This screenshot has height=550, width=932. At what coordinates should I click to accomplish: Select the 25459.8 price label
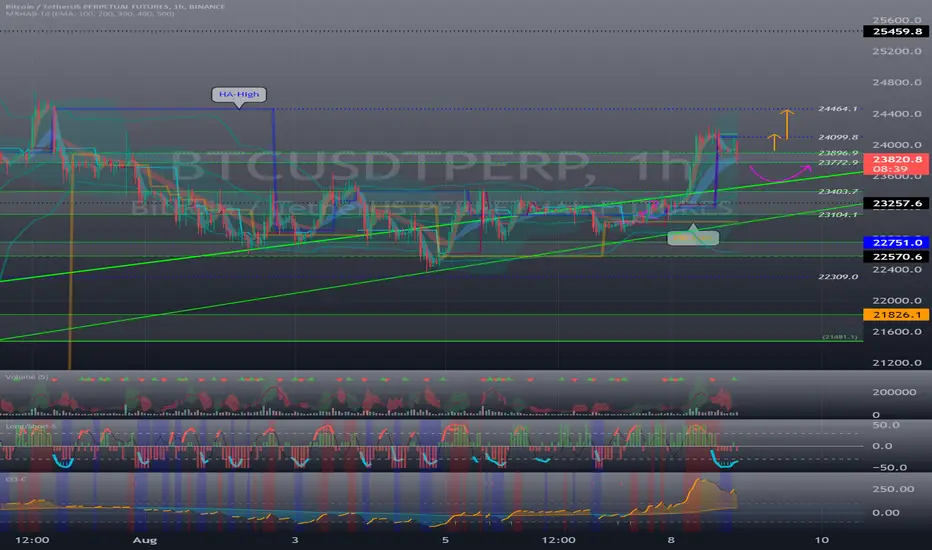(x=896, y=31)
